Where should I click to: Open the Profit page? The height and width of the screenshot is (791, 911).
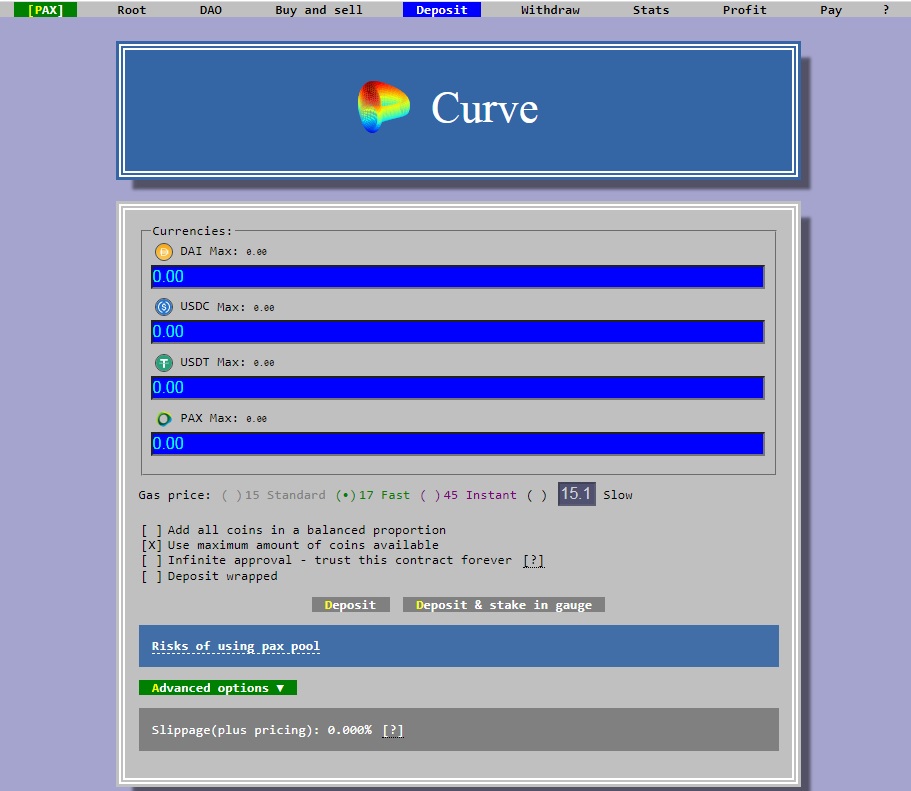point(744,10)
